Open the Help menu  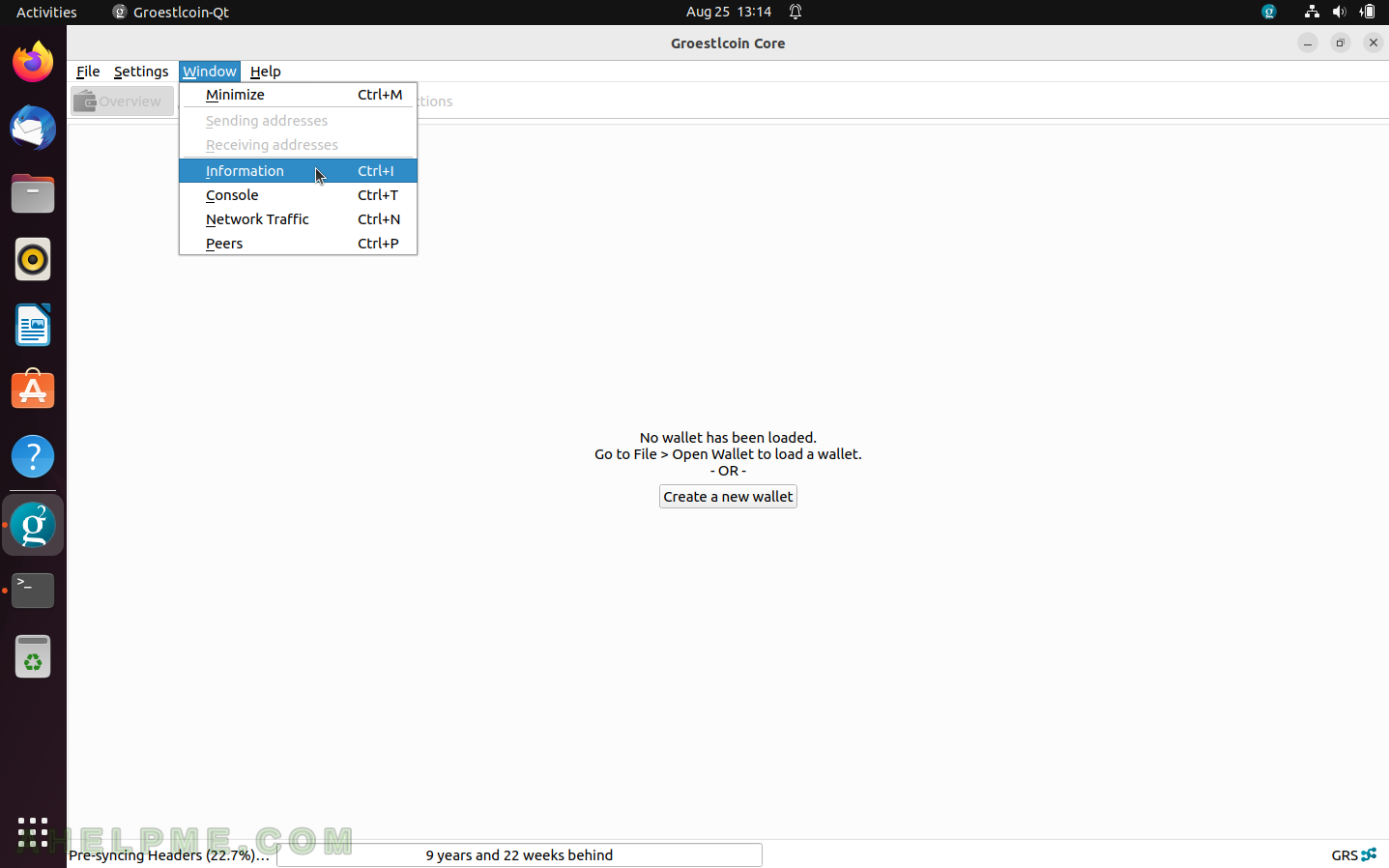[265, 72]
